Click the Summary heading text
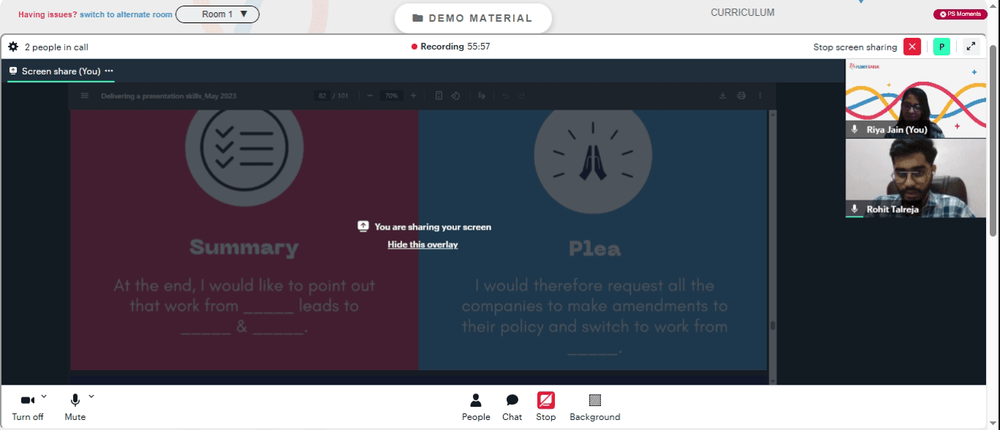 pyautogui.click(x=244, y=248)
